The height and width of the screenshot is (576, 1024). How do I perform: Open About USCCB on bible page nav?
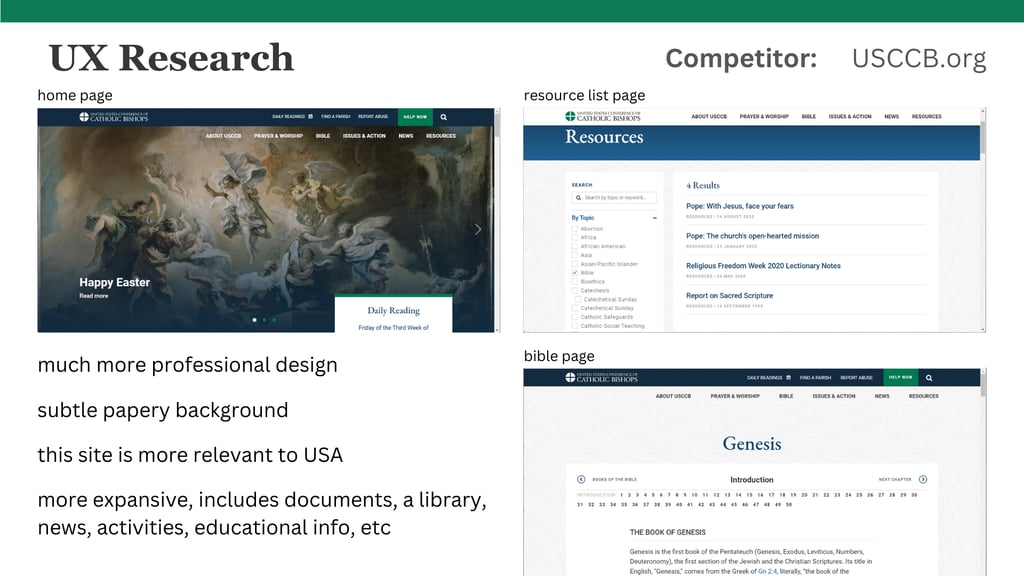pyautogui.click(x=673, y=396)
